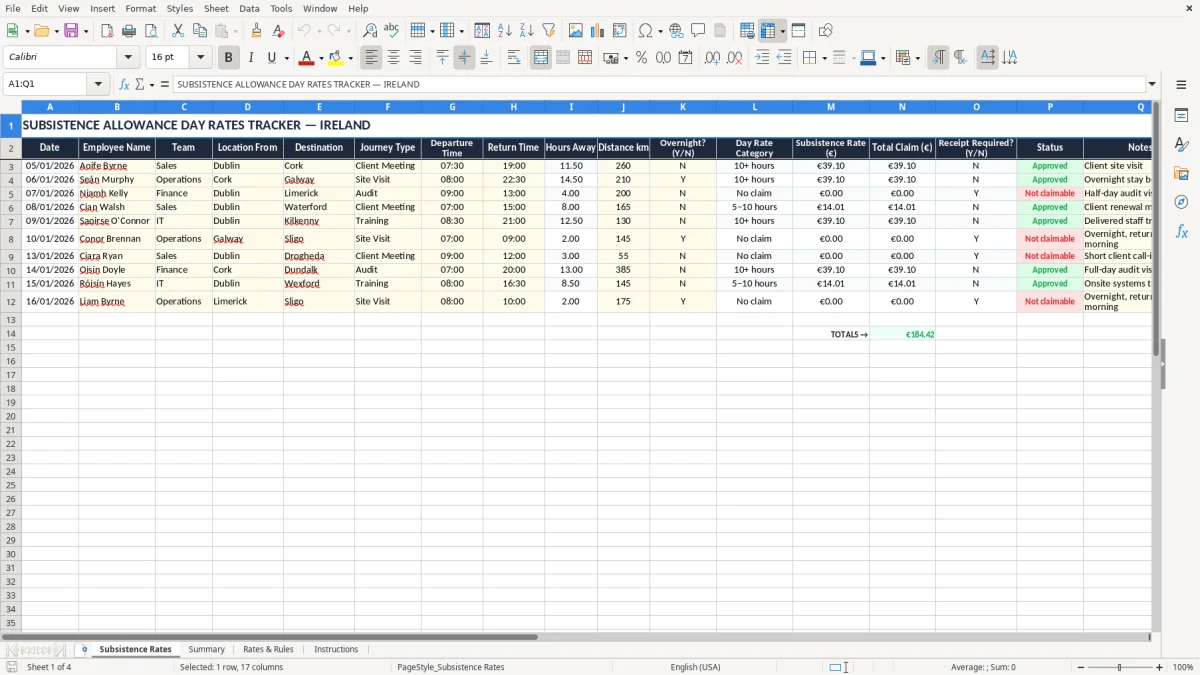Open Find & Replace icon
The height and width of the screenshot is (675, 1200).
[x=370, y=31]
